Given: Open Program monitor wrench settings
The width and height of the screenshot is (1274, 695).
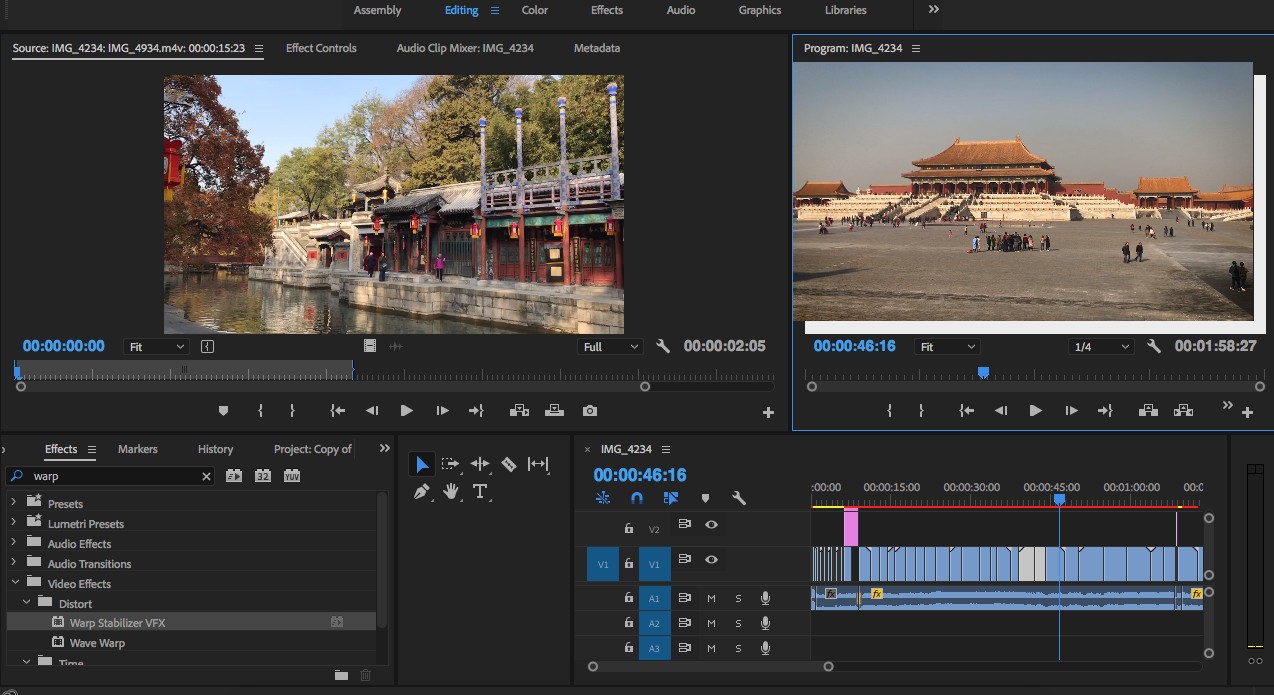Looking at the screenshot, I should click(1153, 347).
